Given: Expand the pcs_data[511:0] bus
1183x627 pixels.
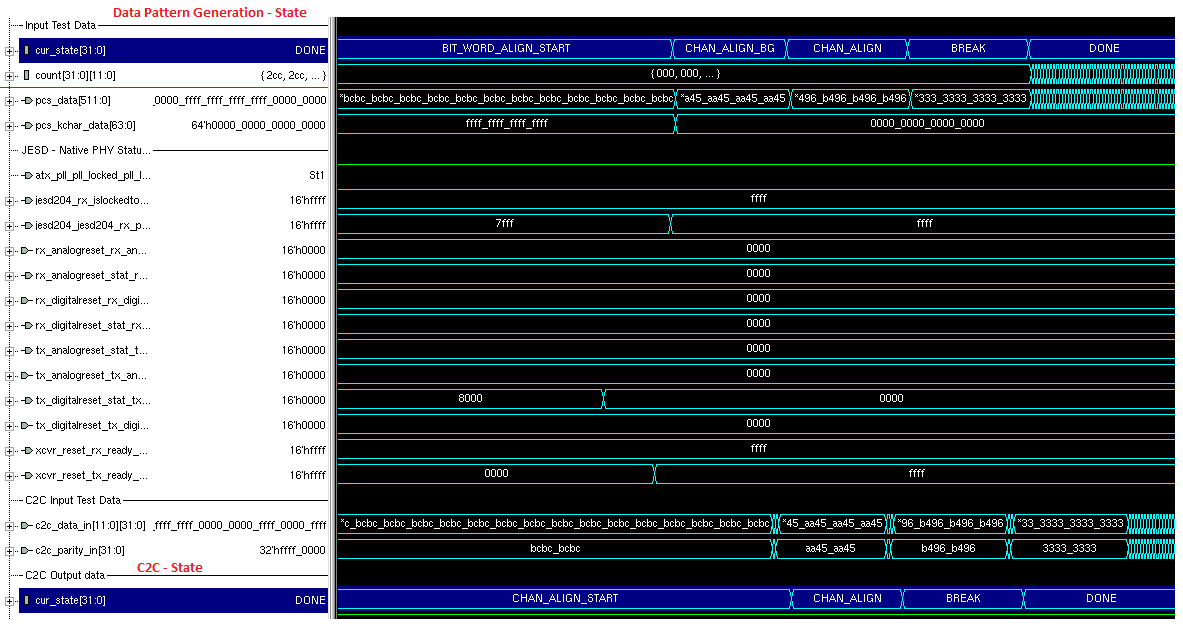Looking at the screenshot, I should (x=9, y=101).
